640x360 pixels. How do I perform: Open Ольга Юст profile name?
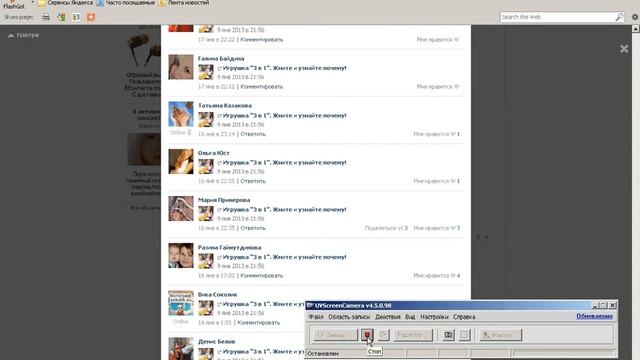(x=214, y=153)
